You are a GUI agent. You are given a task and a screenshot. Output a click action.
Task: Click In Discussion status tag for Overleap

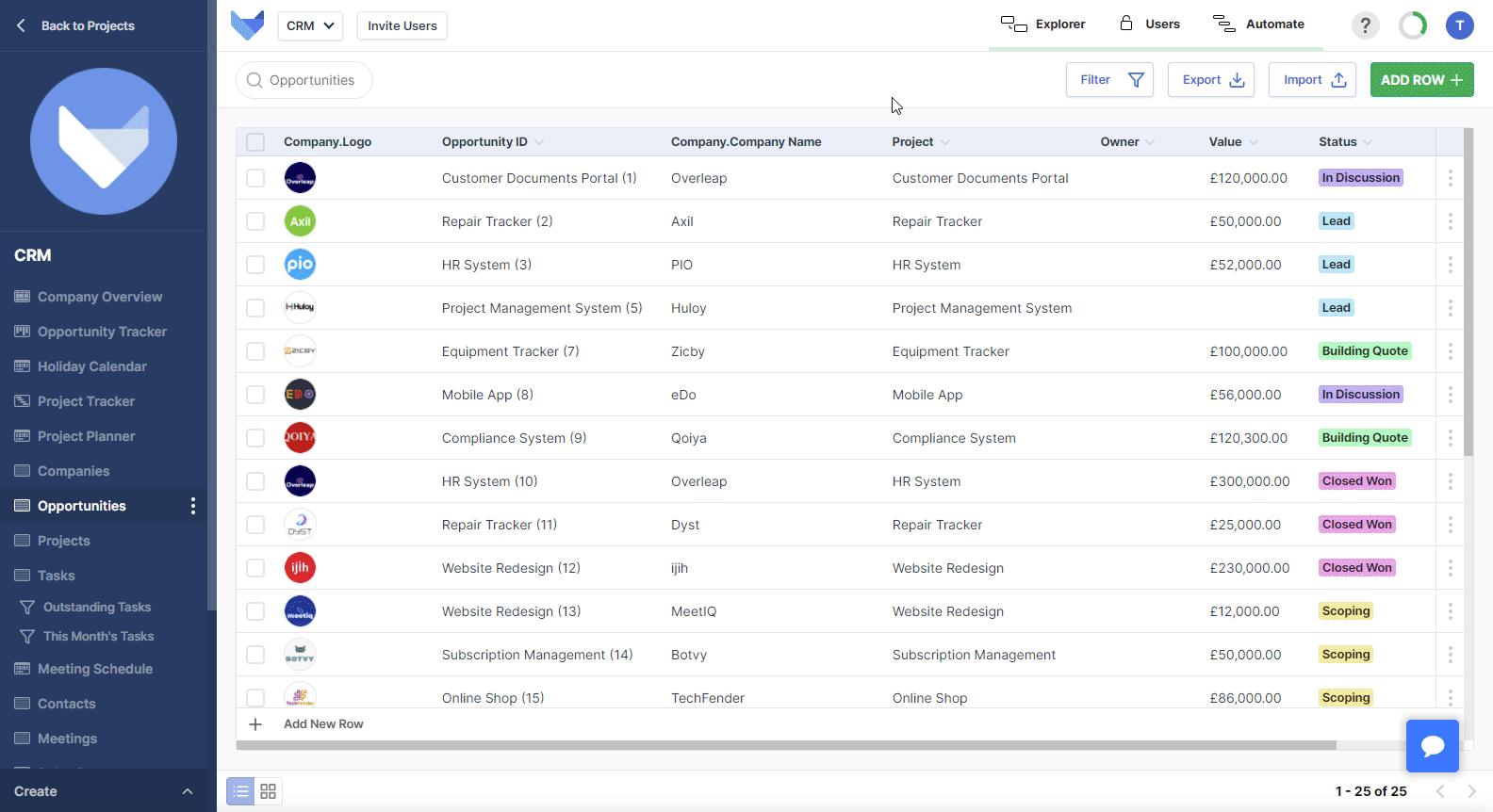1361,178
